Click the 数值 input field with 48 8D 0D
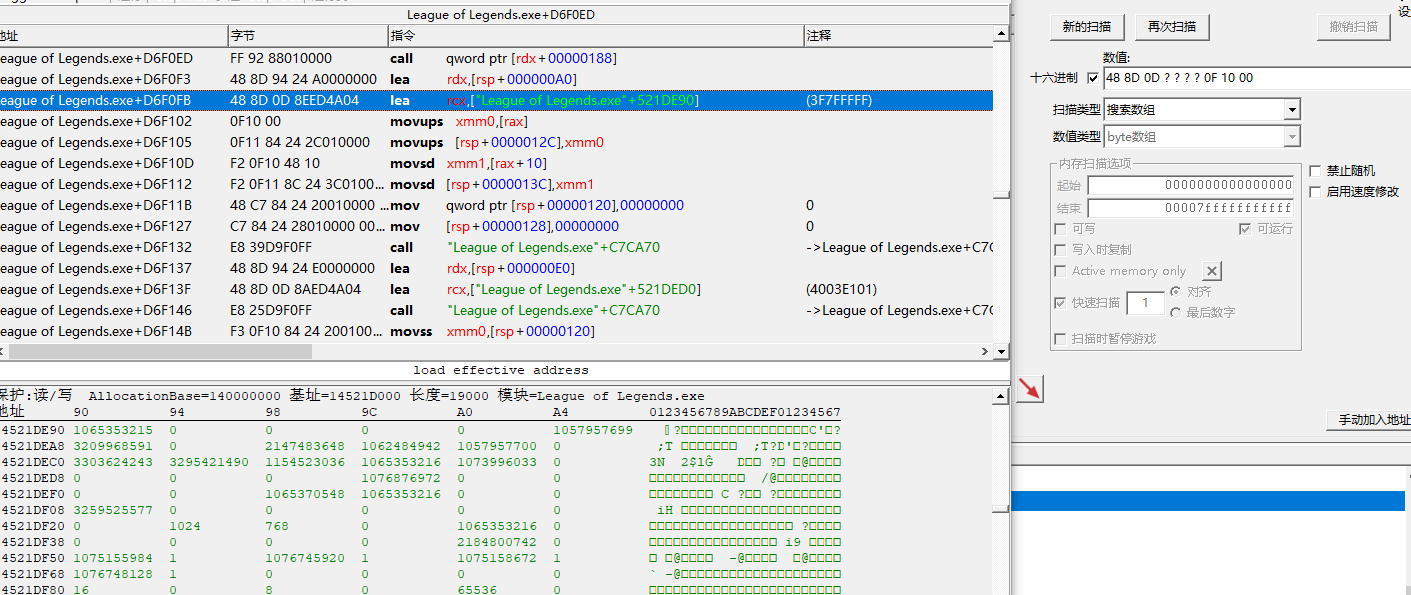Viewport: 1411px width, 595px height. pyautogui.click(x=1255, y=78)
